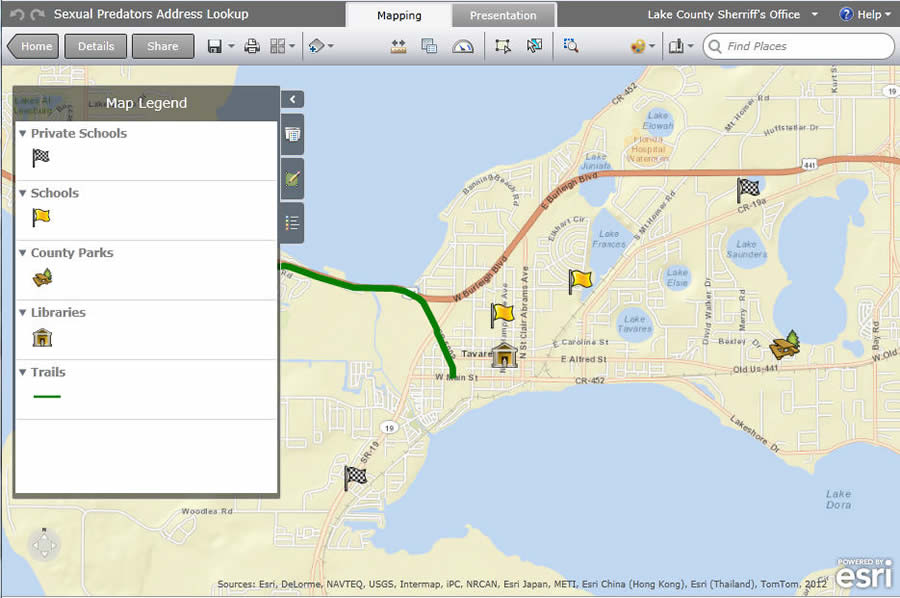This screenshot has height=598, width=900.
Task: Click the Details button
Action: coord(95,46)
